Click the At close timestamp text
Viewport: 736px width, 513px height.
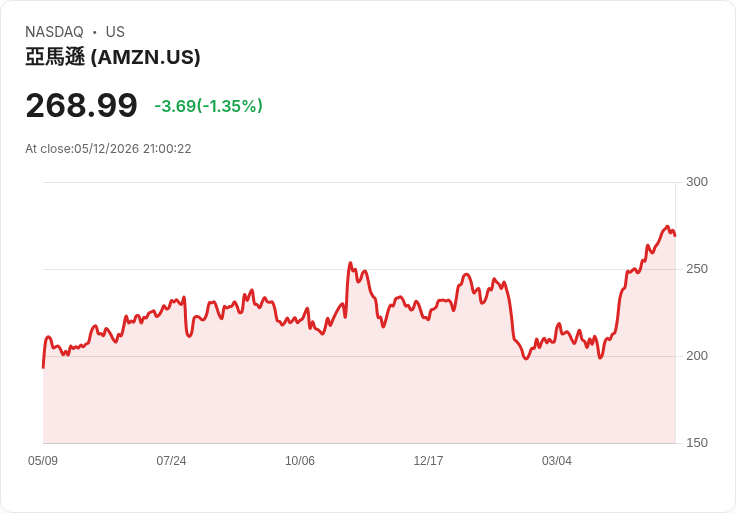click(x=108, y=149)
